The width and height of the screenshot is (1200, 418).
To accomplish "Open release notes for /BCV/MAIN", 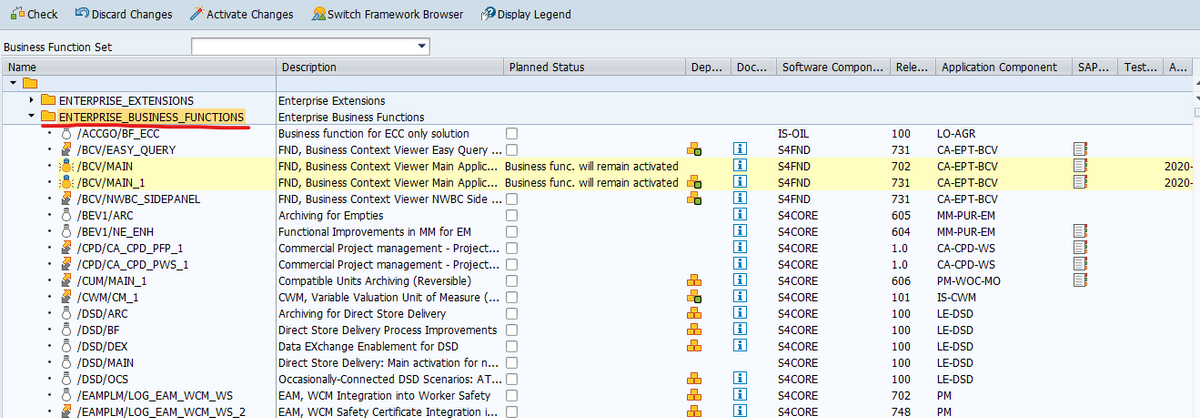I will (1080, 166).
